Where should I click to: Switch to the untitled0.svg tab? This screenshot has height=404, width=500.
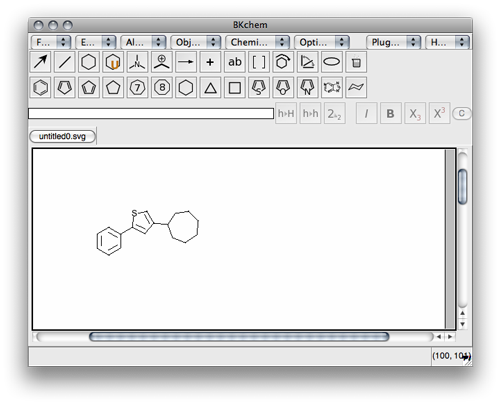[x=62, y=136]
